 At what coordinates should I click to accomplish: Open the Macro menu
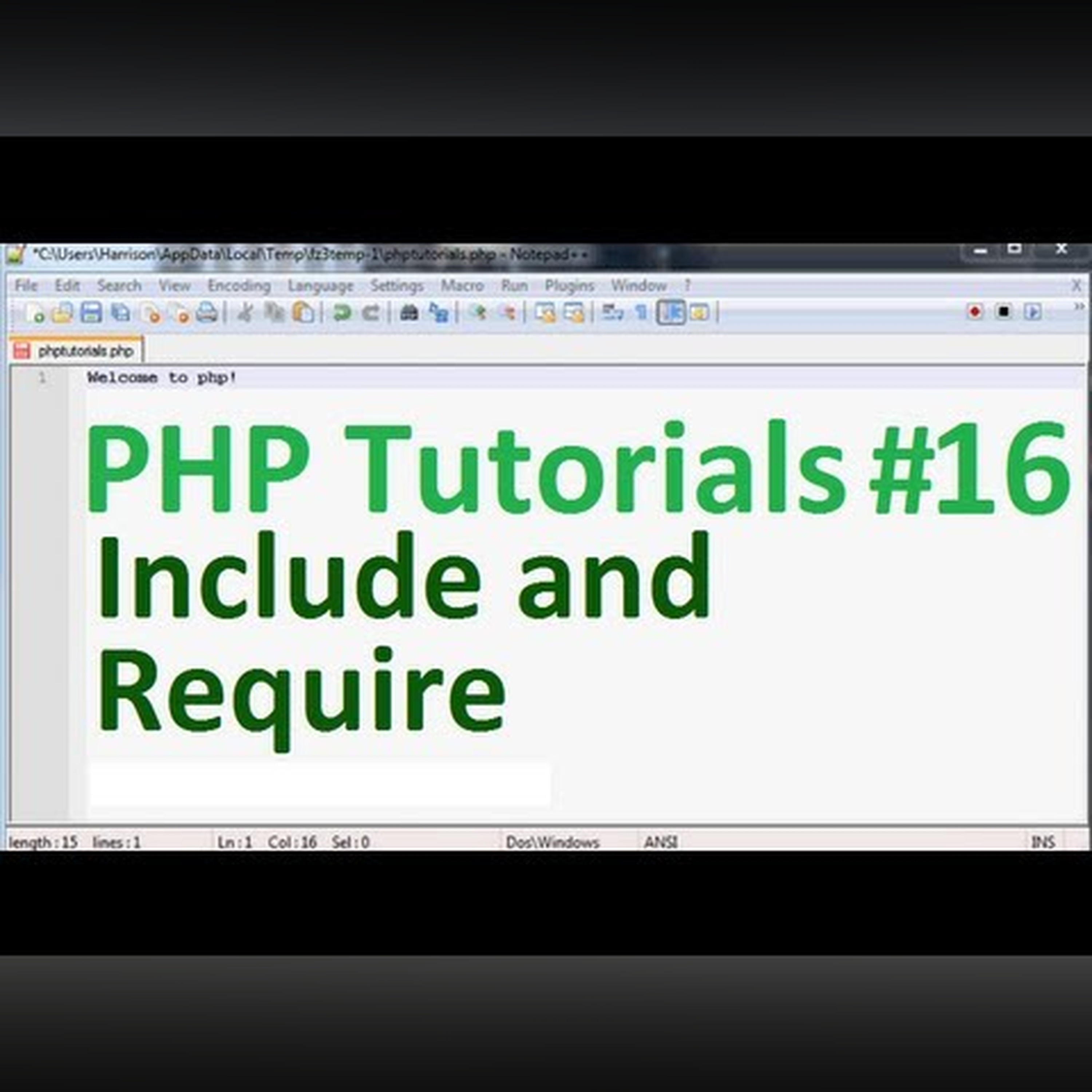click(462, 285)
